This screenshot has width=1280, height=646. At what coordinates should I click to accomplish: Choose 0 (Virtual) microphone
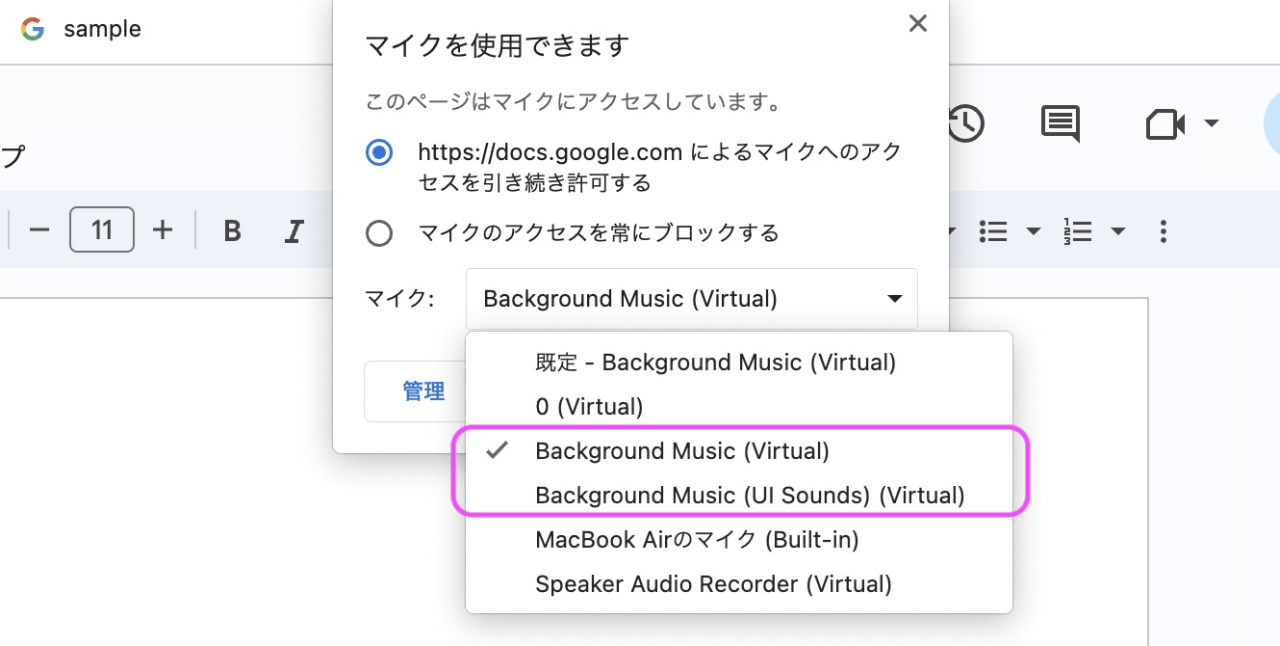click(739, 407)
